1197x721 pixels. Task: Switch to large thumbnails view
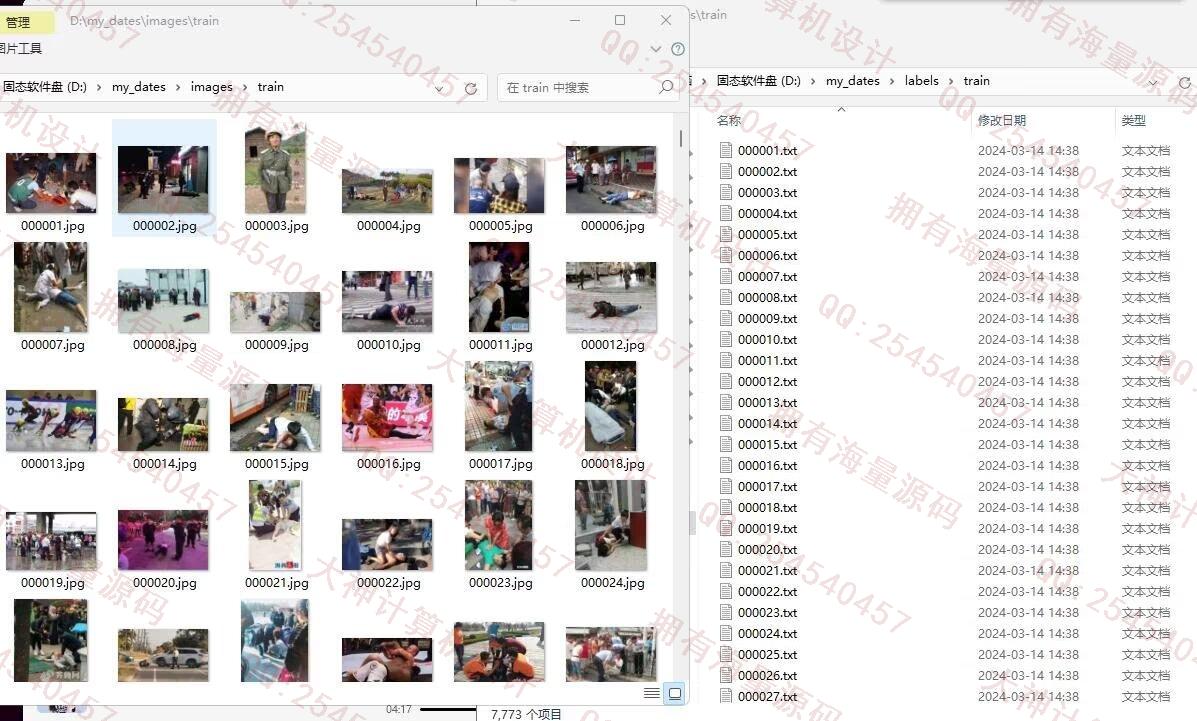pyautogui.click(x=675, y=693)
